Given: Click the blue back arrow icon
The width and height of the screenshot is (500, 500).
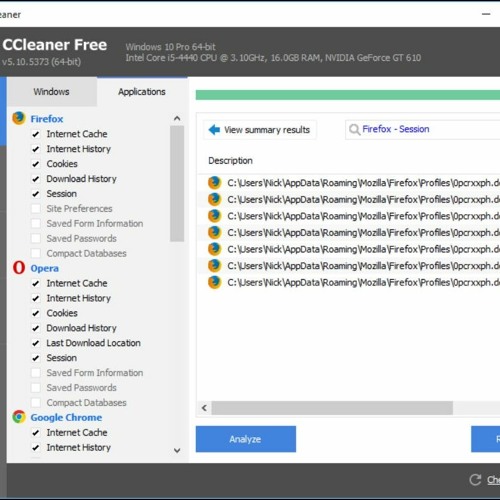Looking at the screenshot, I should coord(214,130).
